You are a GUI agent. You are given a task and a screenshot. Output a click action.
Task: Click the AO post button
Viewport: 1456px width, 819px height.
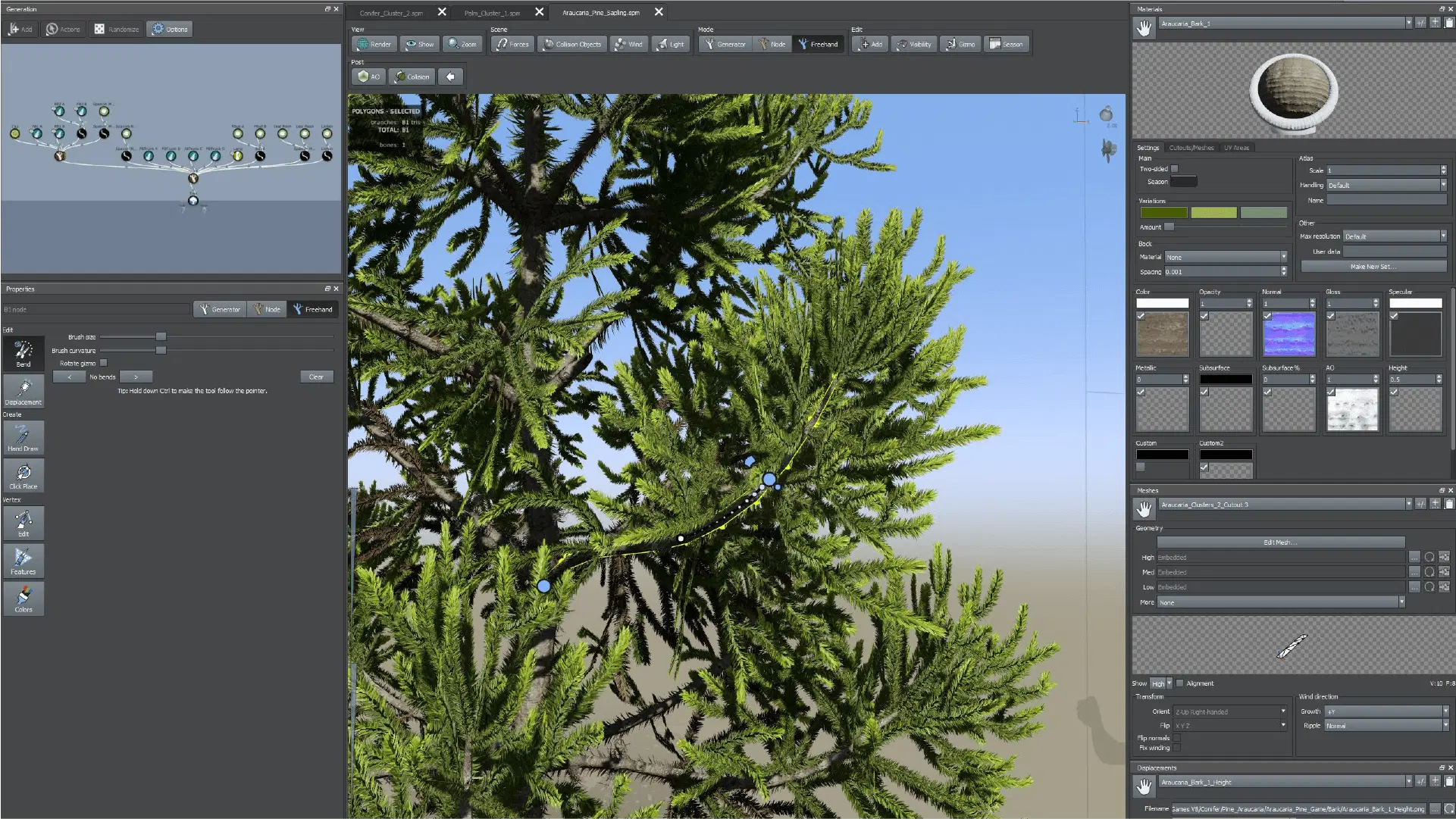[369, 76]
